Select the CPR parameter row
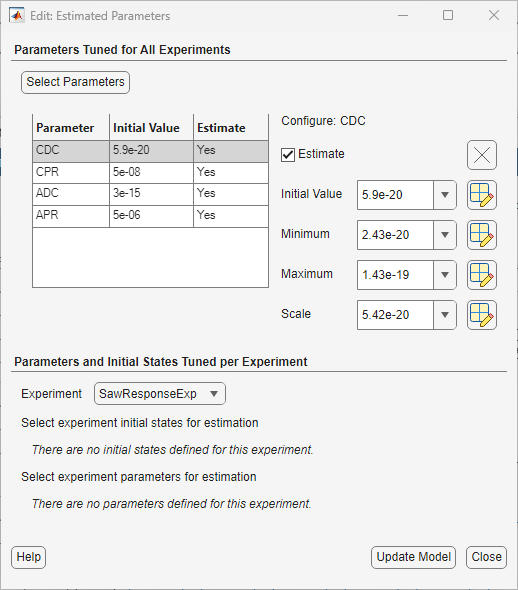 click(x=150, y=173)
